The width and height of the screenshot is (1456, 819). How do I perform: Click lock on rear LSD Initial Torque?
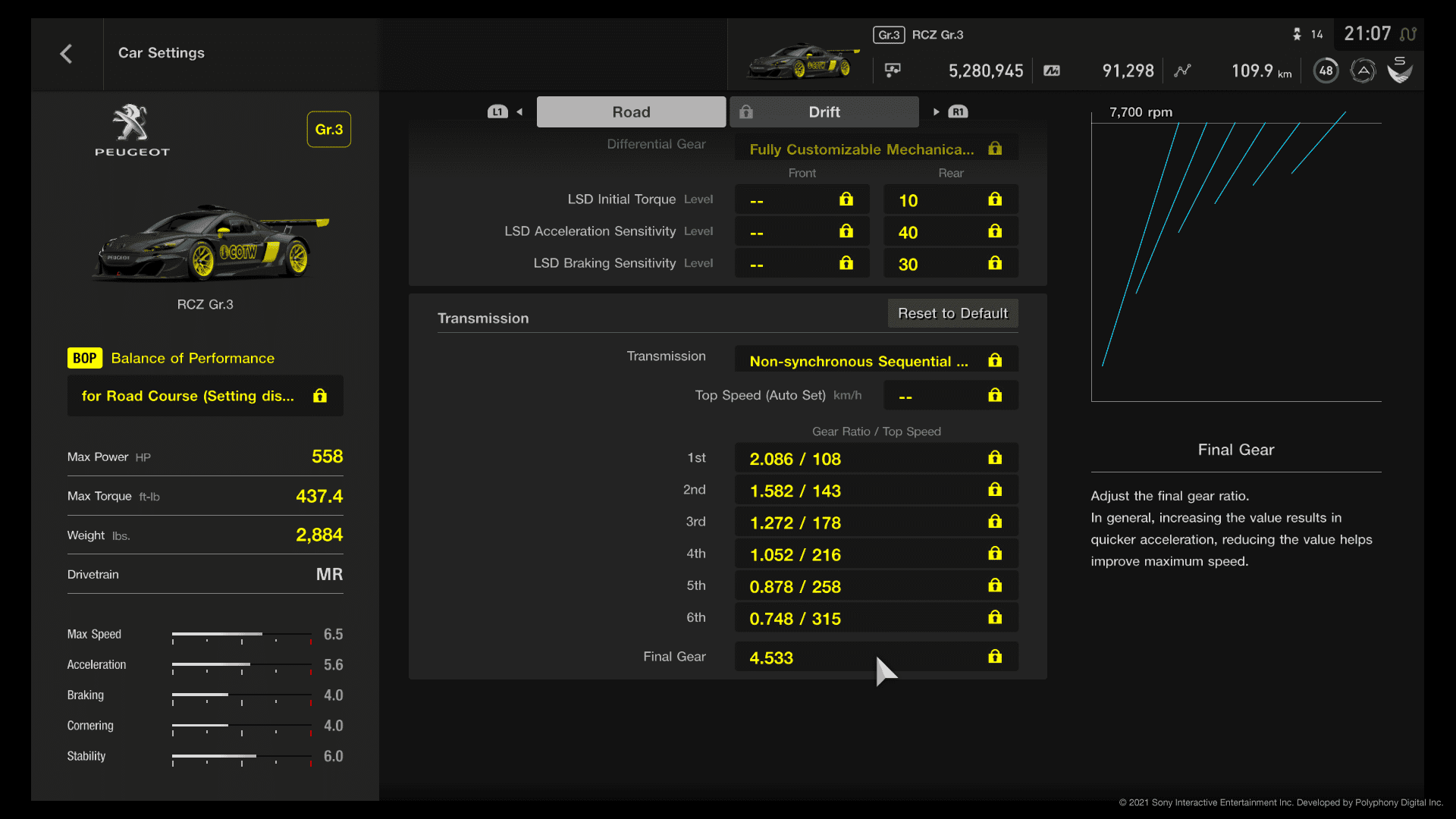click(995, 199)
